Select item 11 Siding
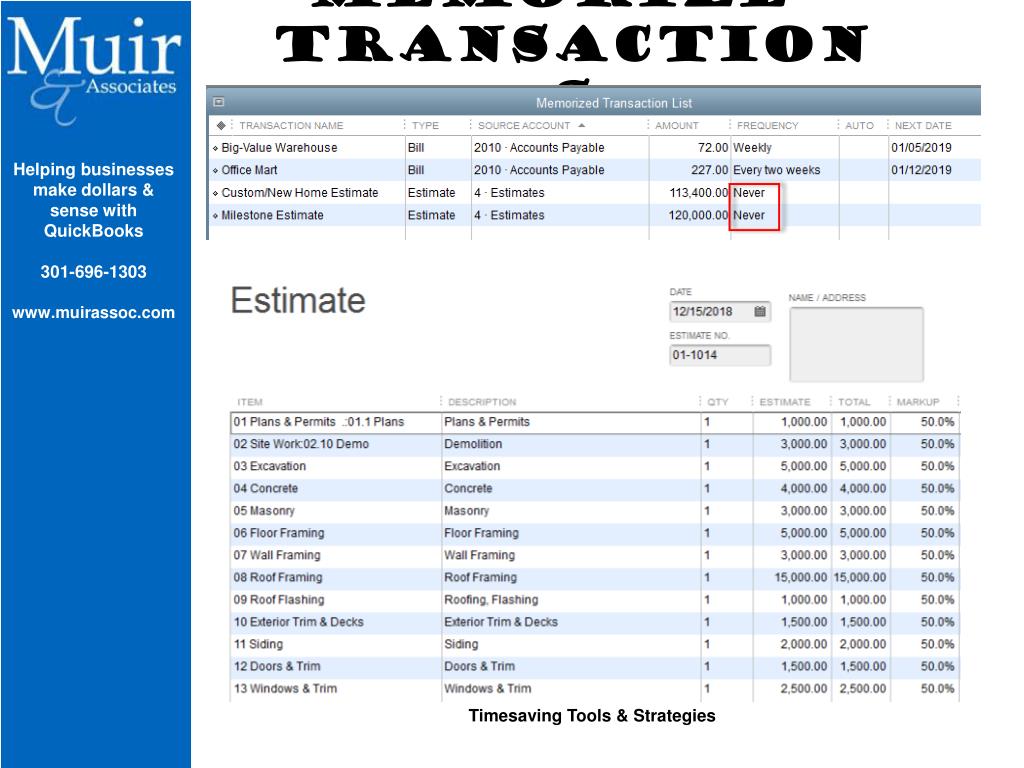The height and width of the screenshot is (768, 1024). click(x=595, y=644)
